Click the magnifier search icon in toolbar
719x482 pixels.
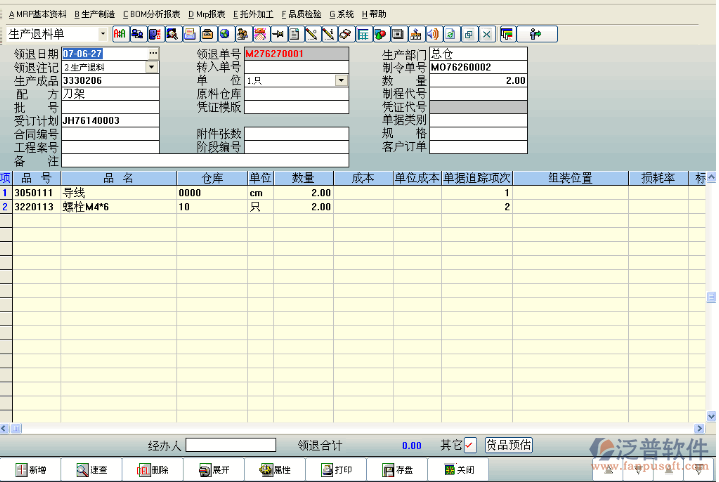coord(172,34)
